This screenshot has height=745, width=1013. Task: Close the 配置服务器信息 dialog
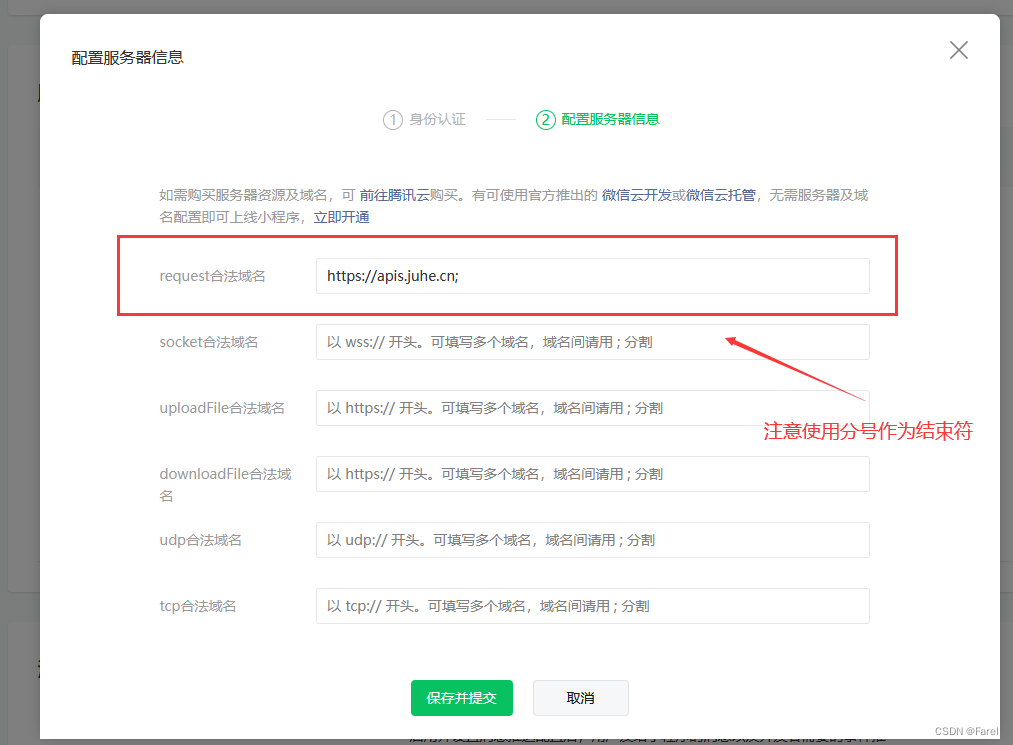pyautogui.click(x=958, y=49)
